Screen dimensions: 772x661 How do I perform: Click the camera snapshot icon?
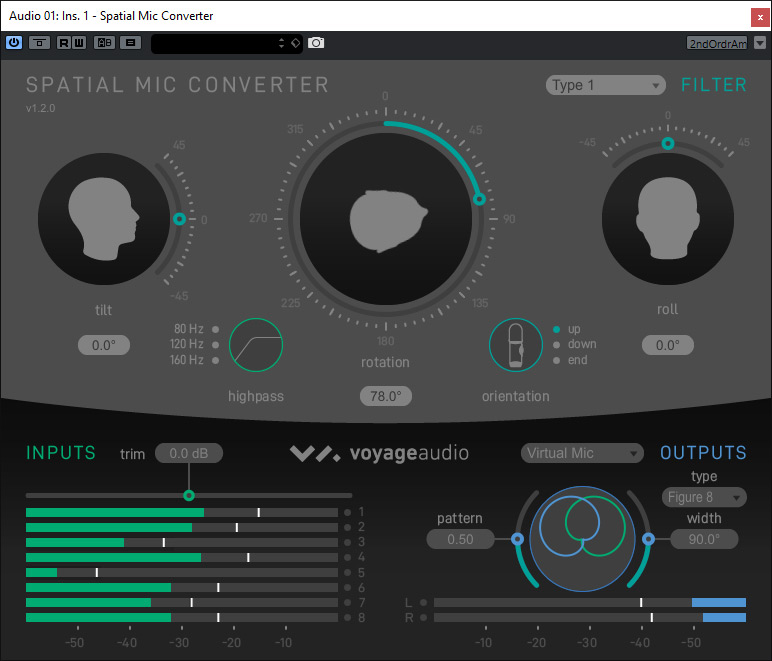click(316, 43)
